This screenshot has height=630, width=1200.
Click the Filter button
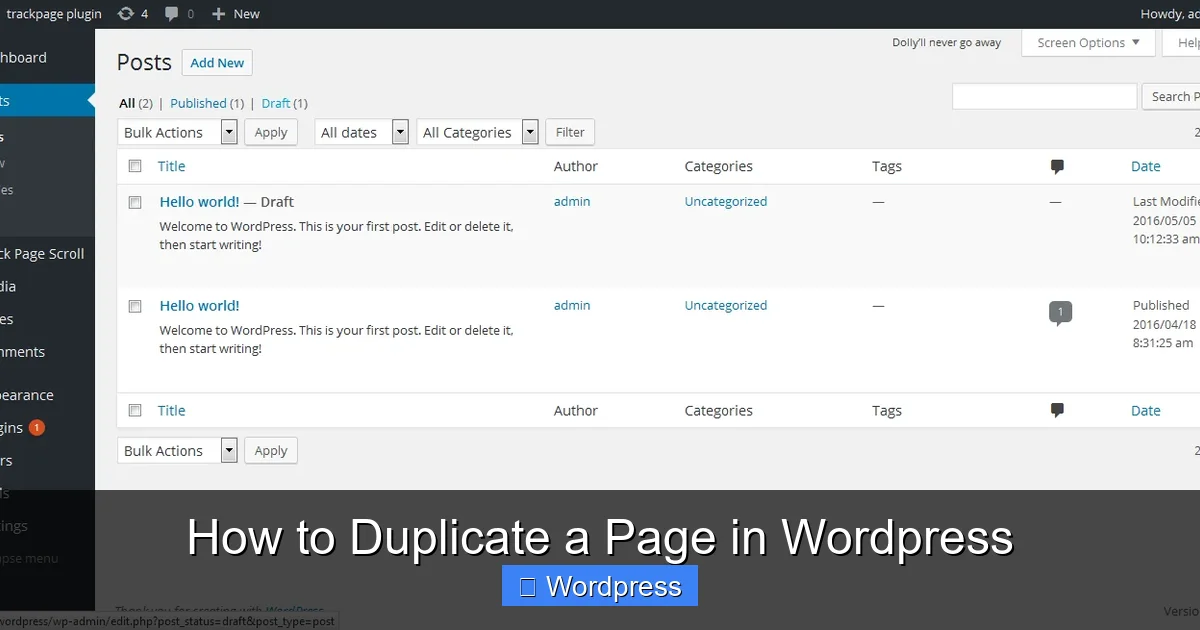570,132
